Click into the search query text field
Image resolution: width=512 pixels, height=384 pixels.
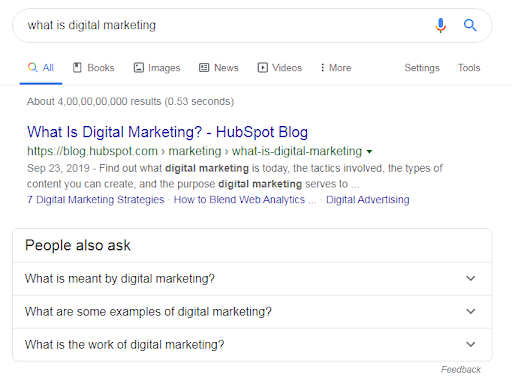227,25
